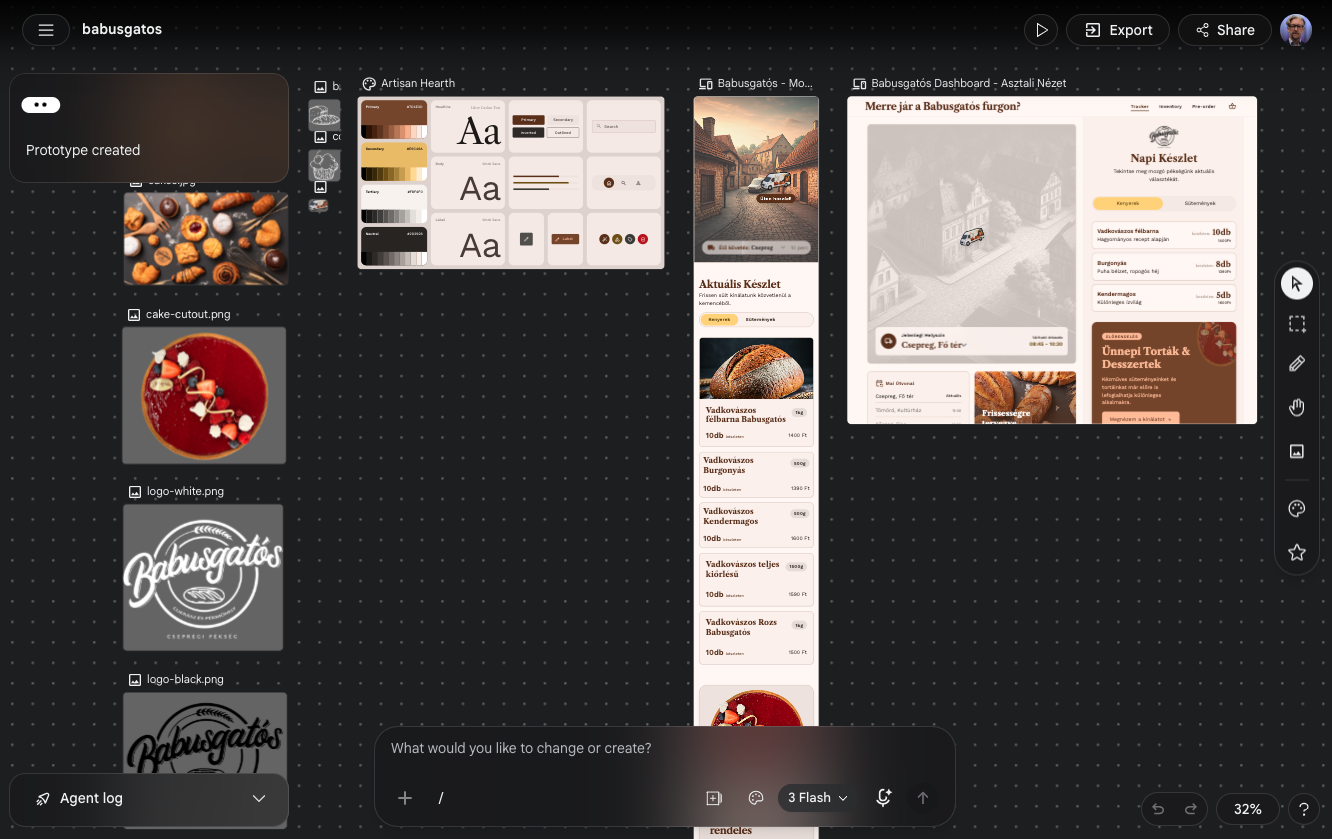Image resolution: width=1332 pixels, height=839 pixels.
Task: Activate the hand pan tool
Action: coord(1297,407)
